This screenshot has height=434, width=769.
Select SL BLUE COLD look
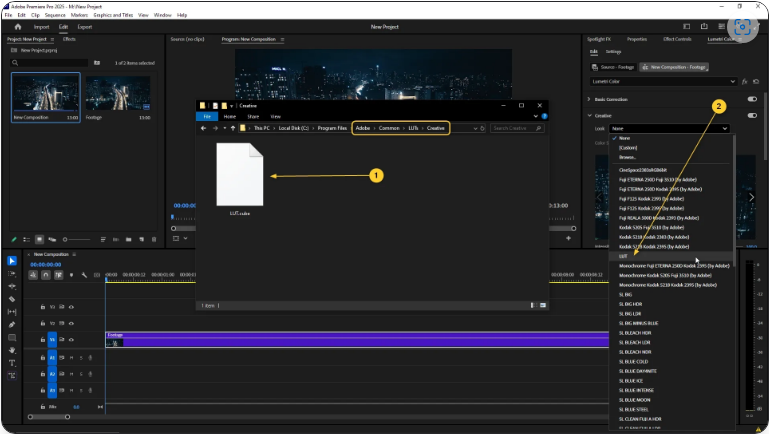[x=633, y=361]
